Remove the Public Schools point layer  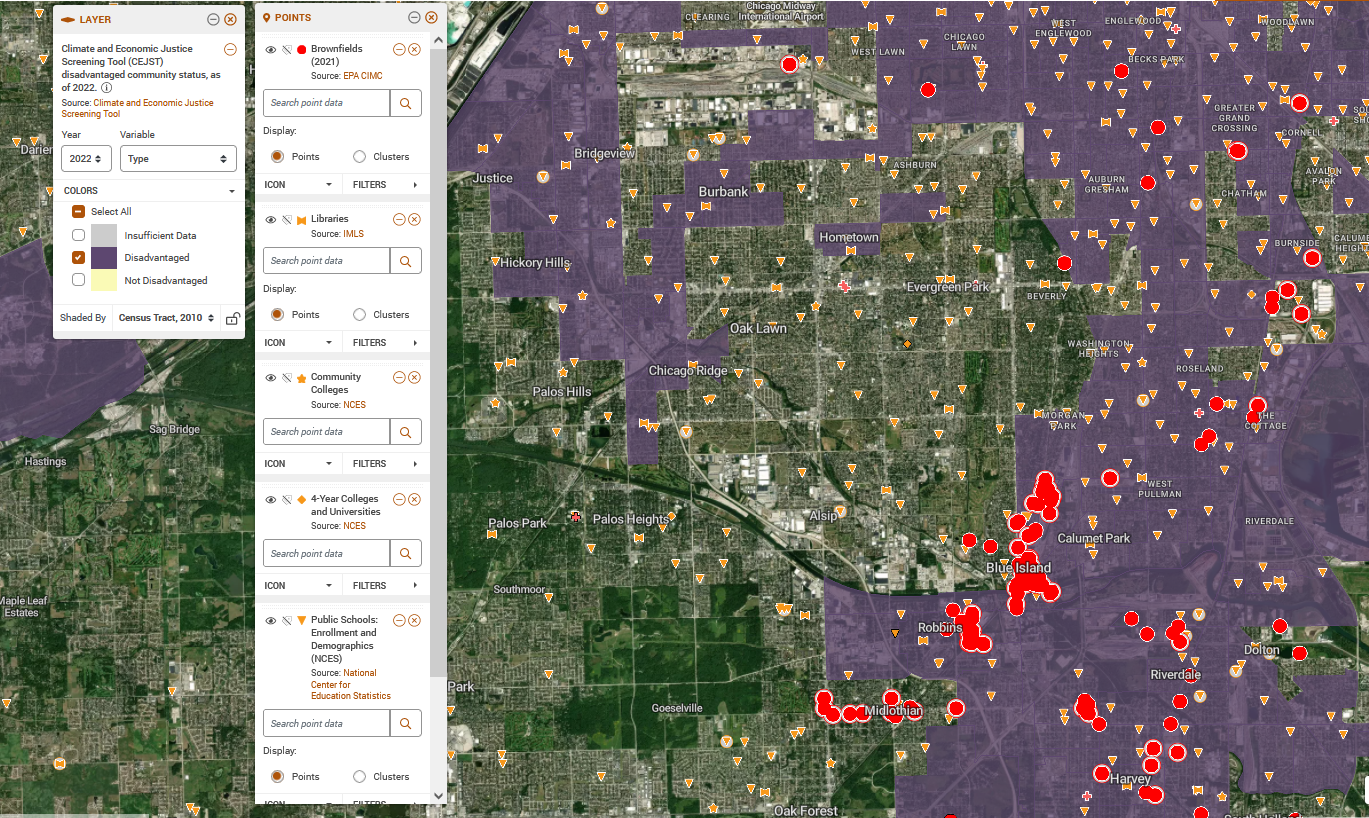pos(414,620)
